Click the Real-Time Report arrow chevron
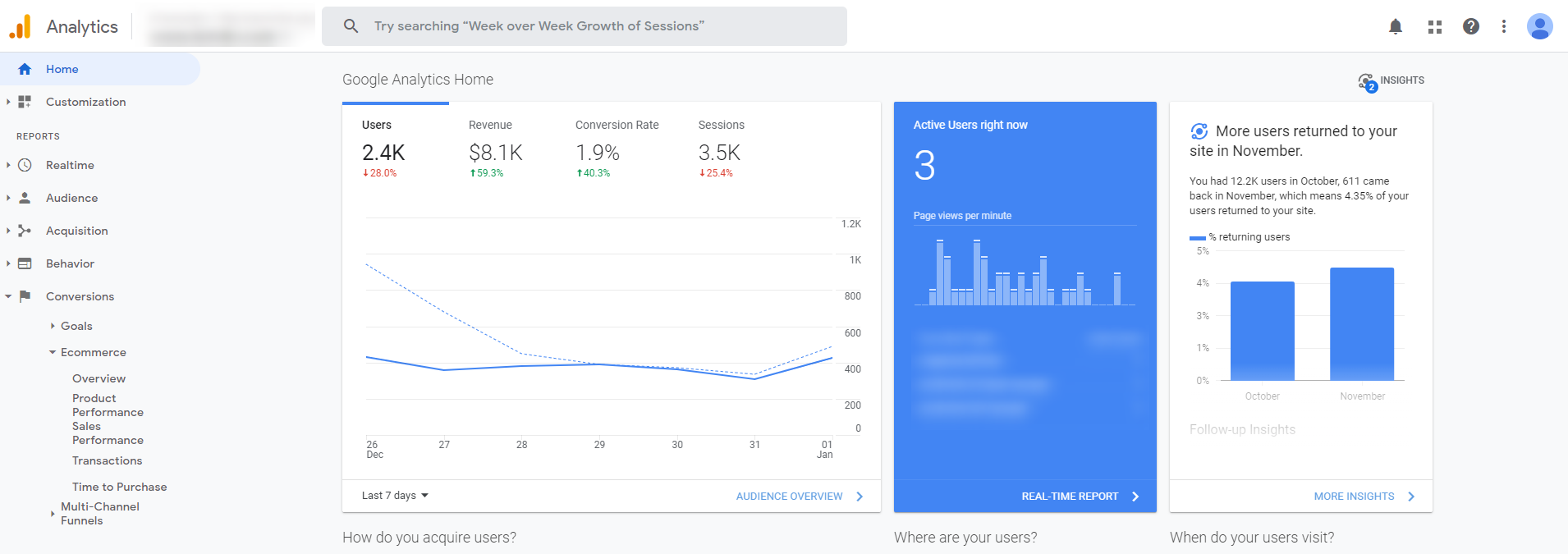This screenshot has width=1568, height=554. pyautogui.click(x=1135, y=497)
